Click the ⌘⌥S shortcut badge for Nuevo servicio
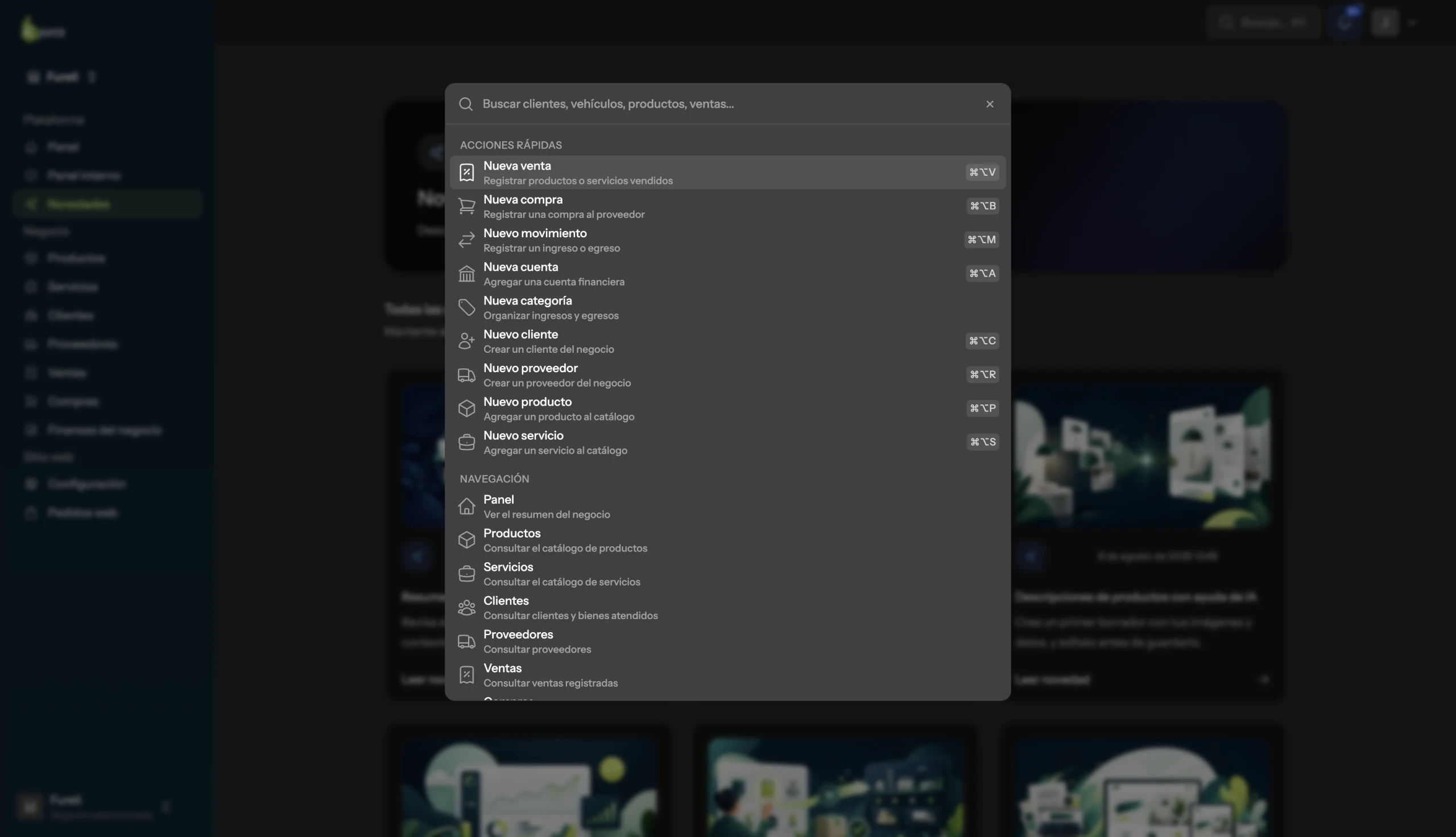The width and height of the screenshot is (1456, 837). click(983, 442)
